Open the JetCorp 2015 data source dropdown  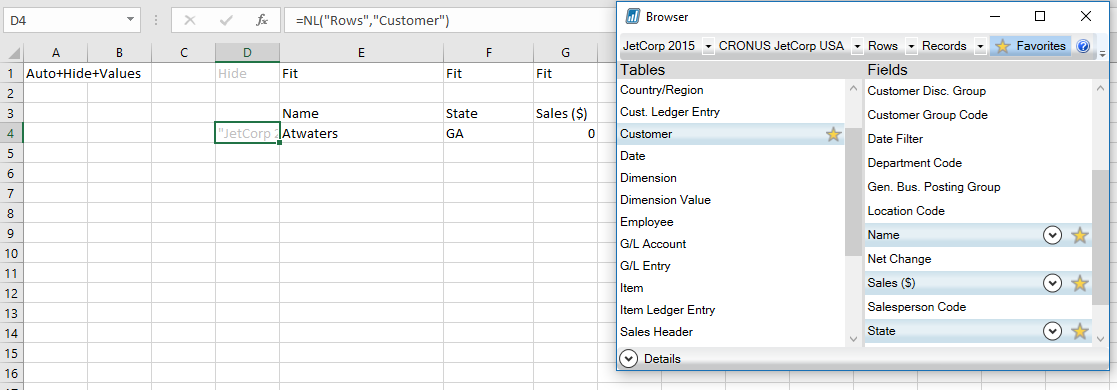coord(708,46)
